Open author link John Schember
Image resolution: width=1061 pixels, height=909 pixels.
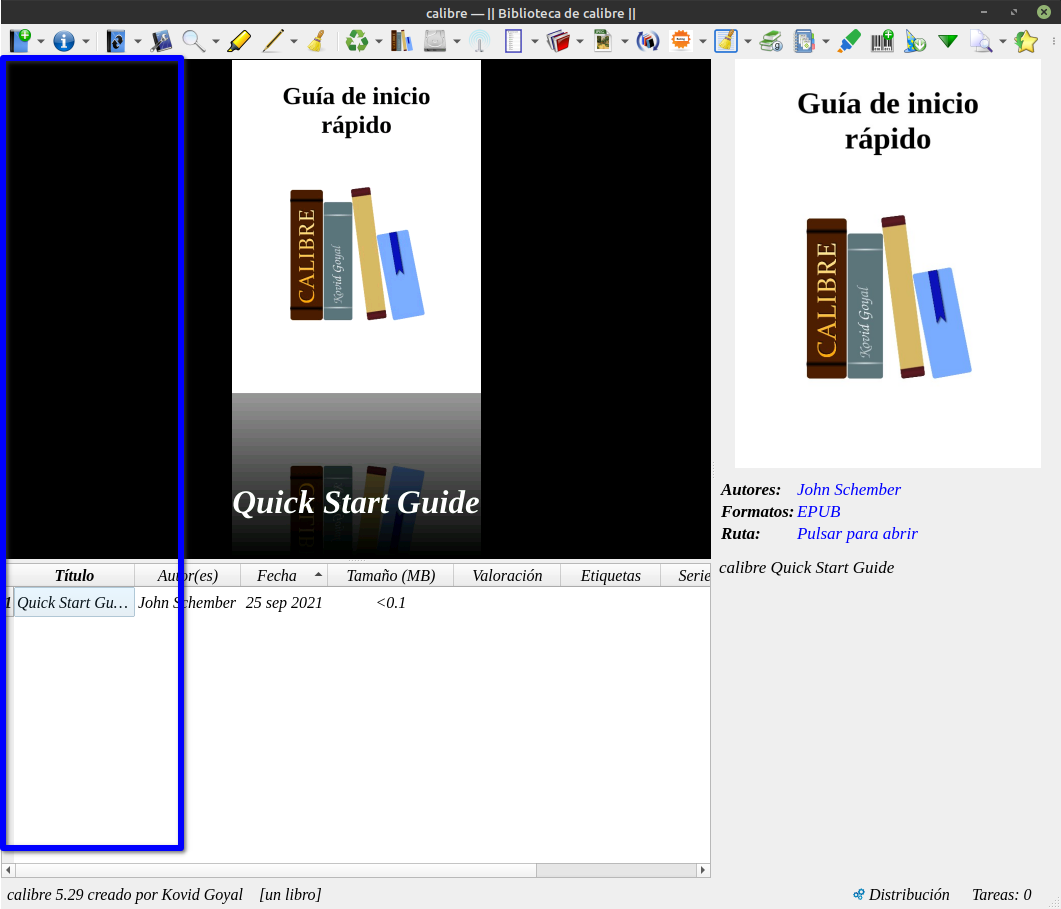pyautogui.click(x=849, y=489)
